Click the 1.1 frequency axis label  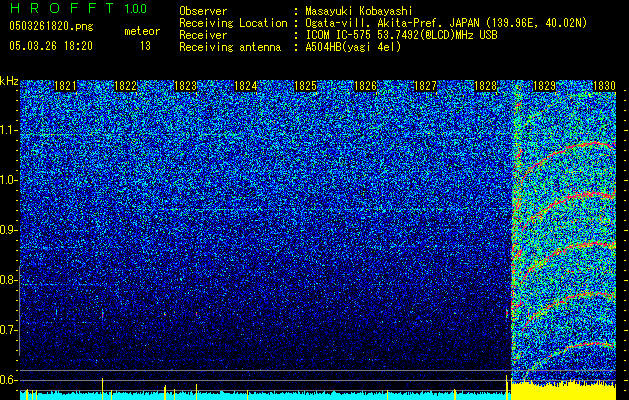pyautogui.click(x=8, y=130)
